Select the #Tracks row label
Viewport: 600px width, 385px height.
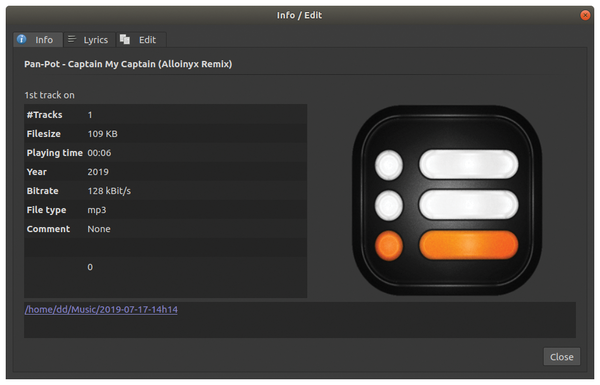[x=44, y=115]
